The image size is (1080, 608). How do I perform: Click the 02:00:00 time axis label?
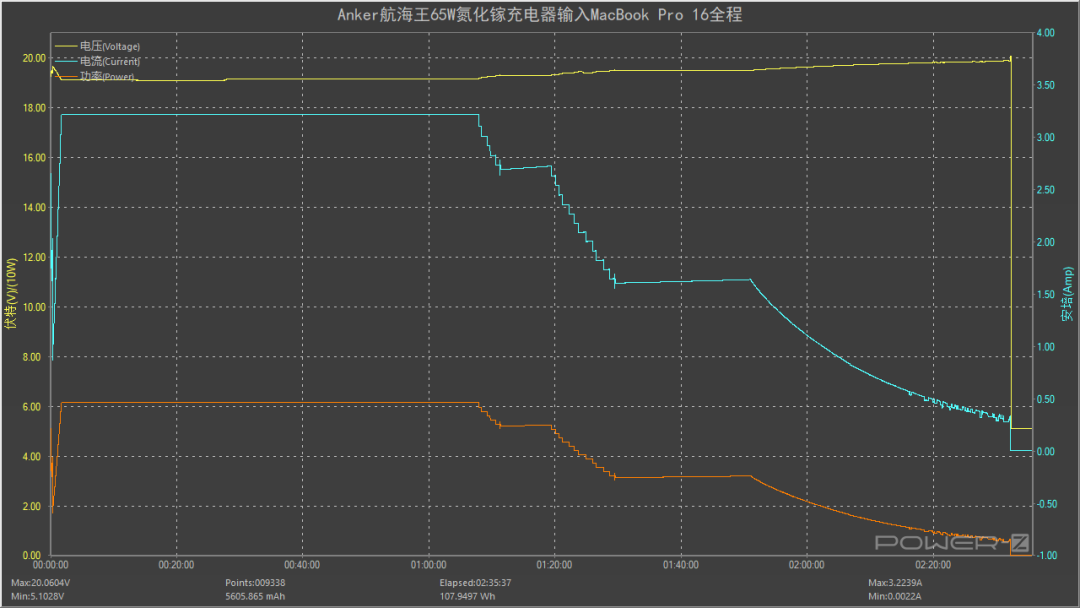click(x=807, y=565)
